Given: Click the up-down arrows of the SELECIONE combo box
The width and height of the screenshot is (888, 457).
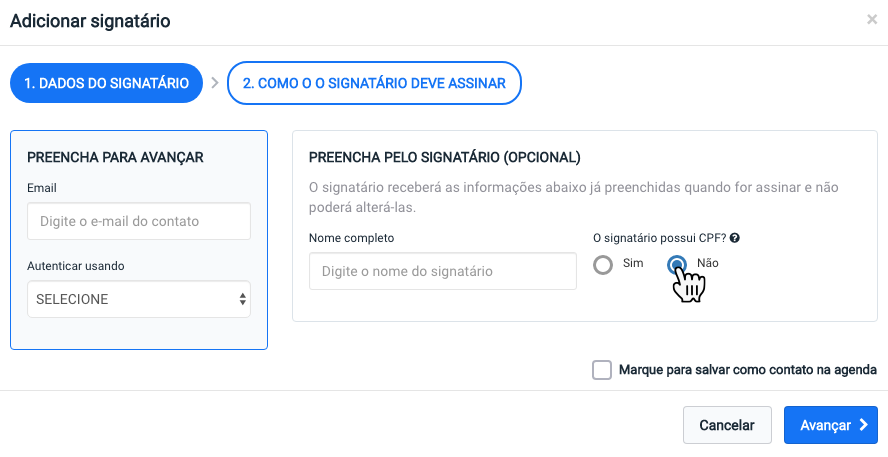Looking at the screenshot, I should pos(242,299).
